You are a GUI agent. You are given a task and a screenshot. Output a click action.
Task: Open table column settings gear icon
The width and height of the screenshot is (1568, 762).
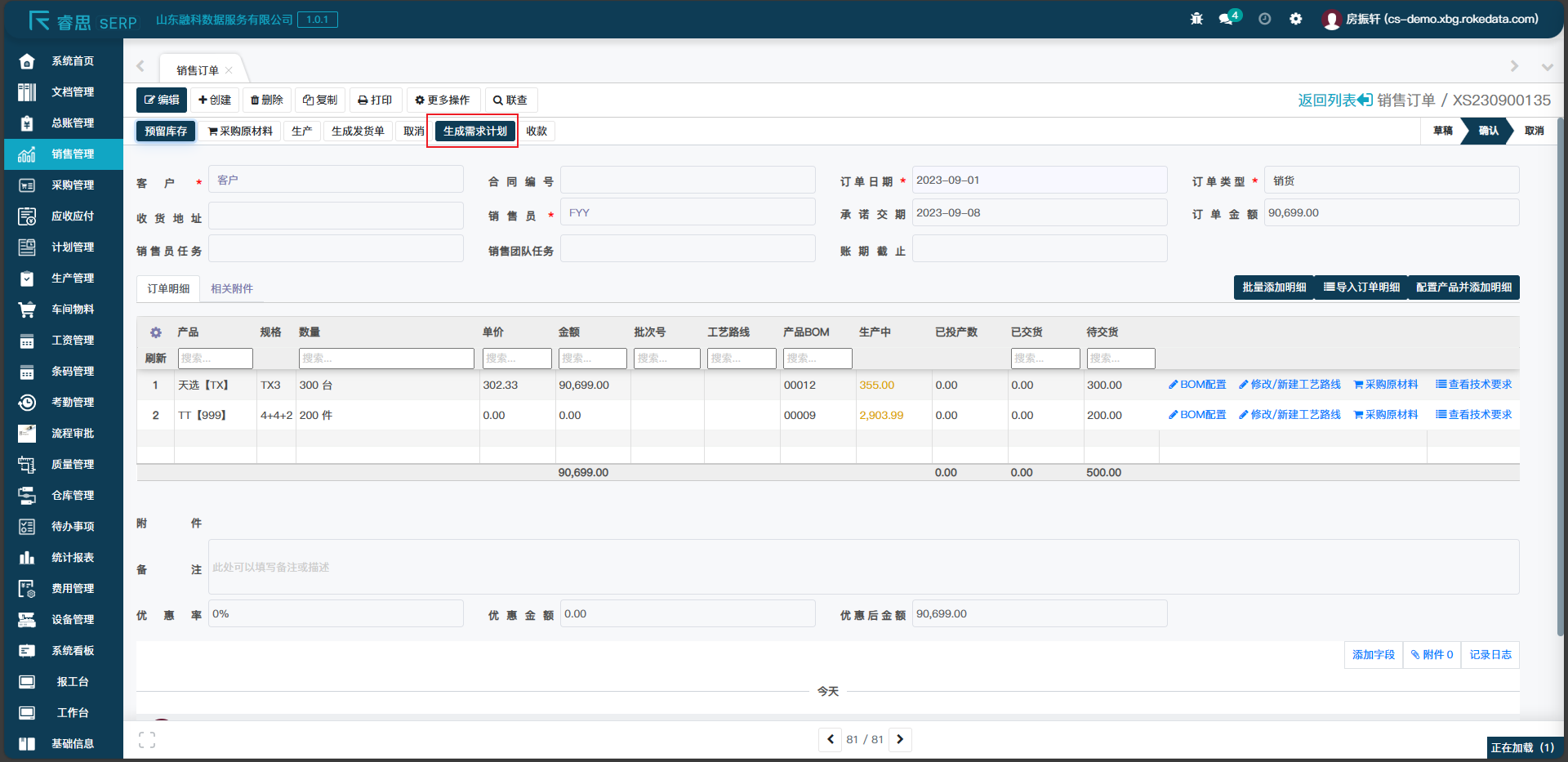point(156,332)
